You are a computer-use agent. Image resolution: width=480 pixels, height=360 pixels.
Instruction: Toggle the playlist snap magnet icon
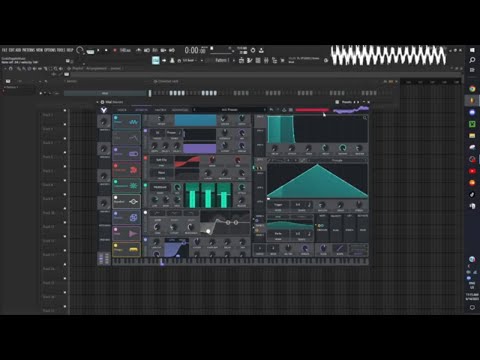click(11, 68)
